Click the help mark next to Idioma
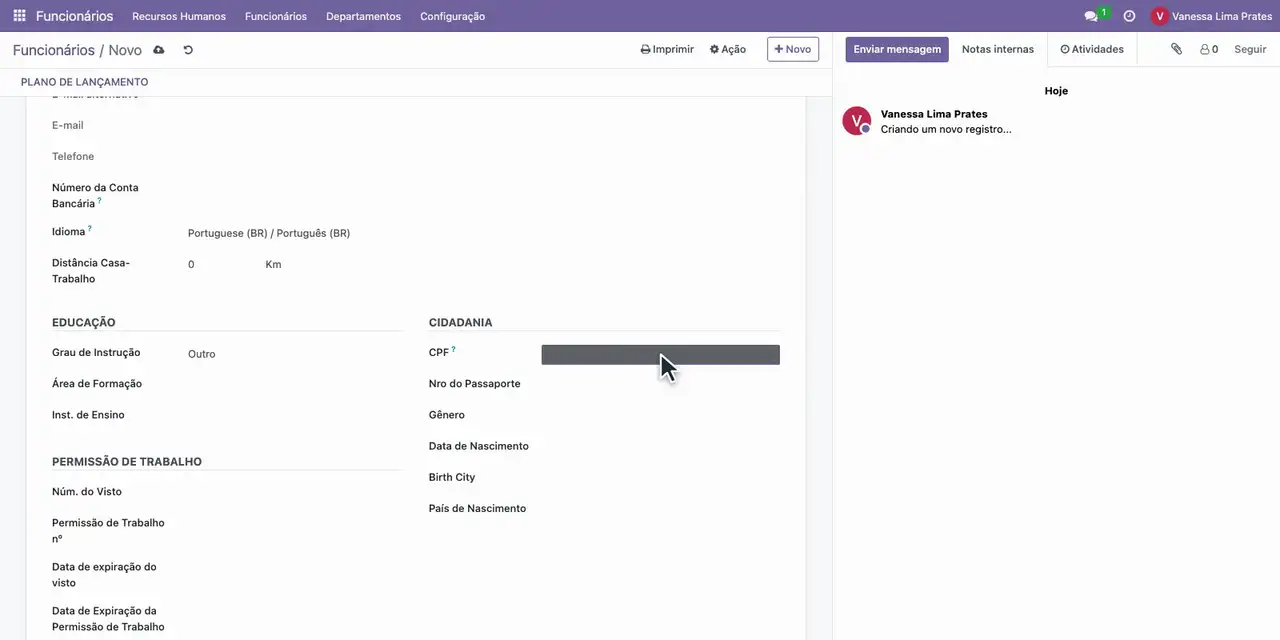The image size is (1280, 640). (x=89, y=228)
